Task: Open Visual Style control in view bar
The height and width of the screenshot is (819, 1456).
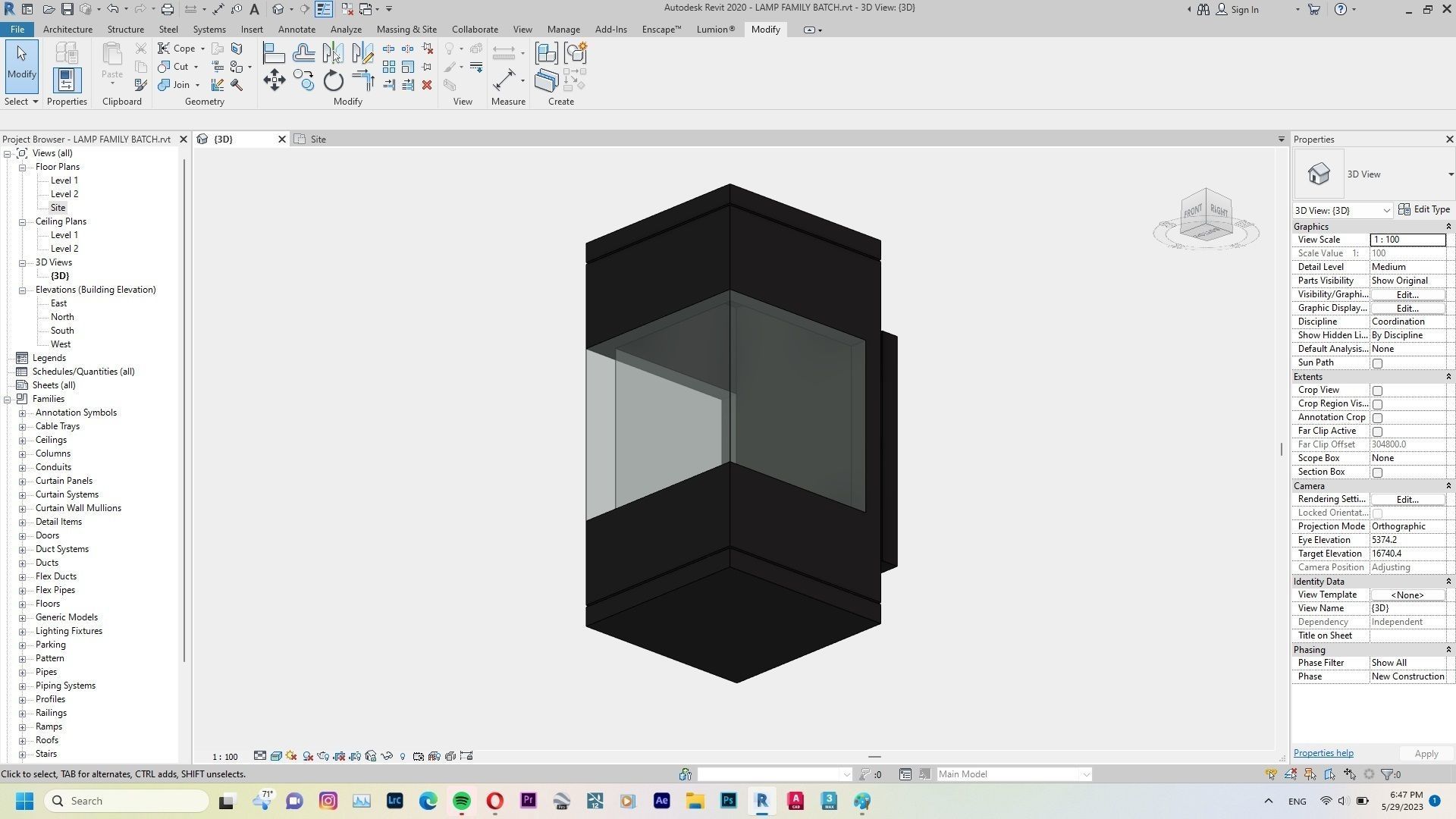Action: [276, 756]
